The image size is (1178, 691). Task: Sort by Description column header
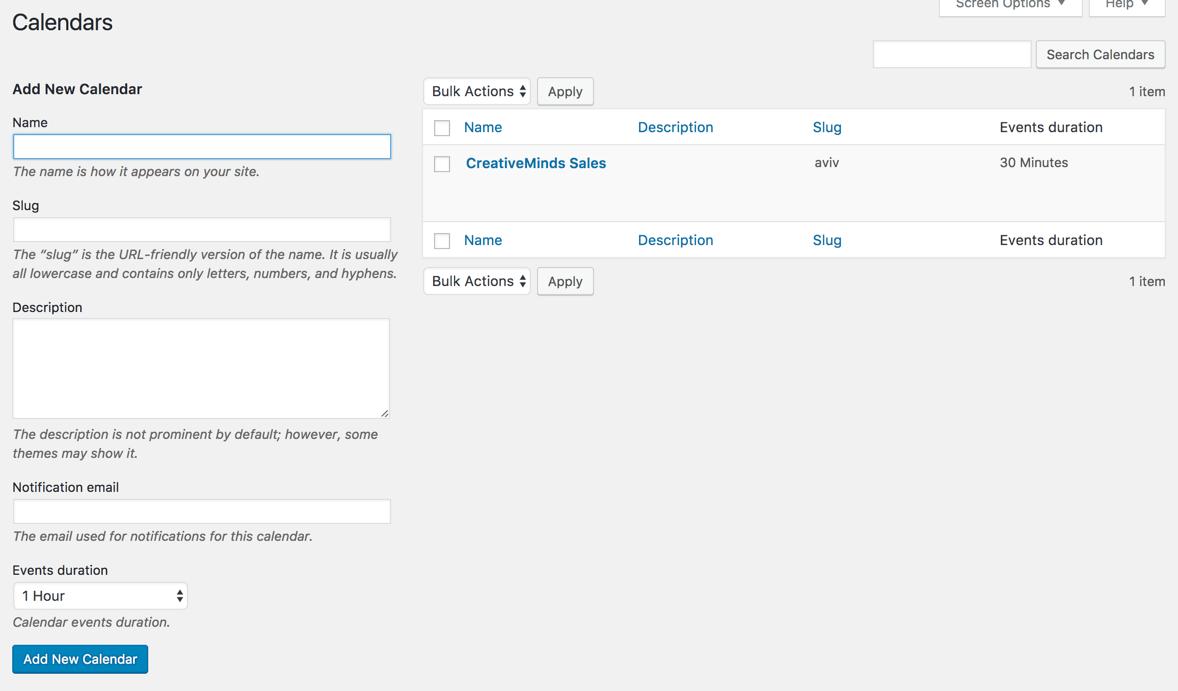pos(675,127)
